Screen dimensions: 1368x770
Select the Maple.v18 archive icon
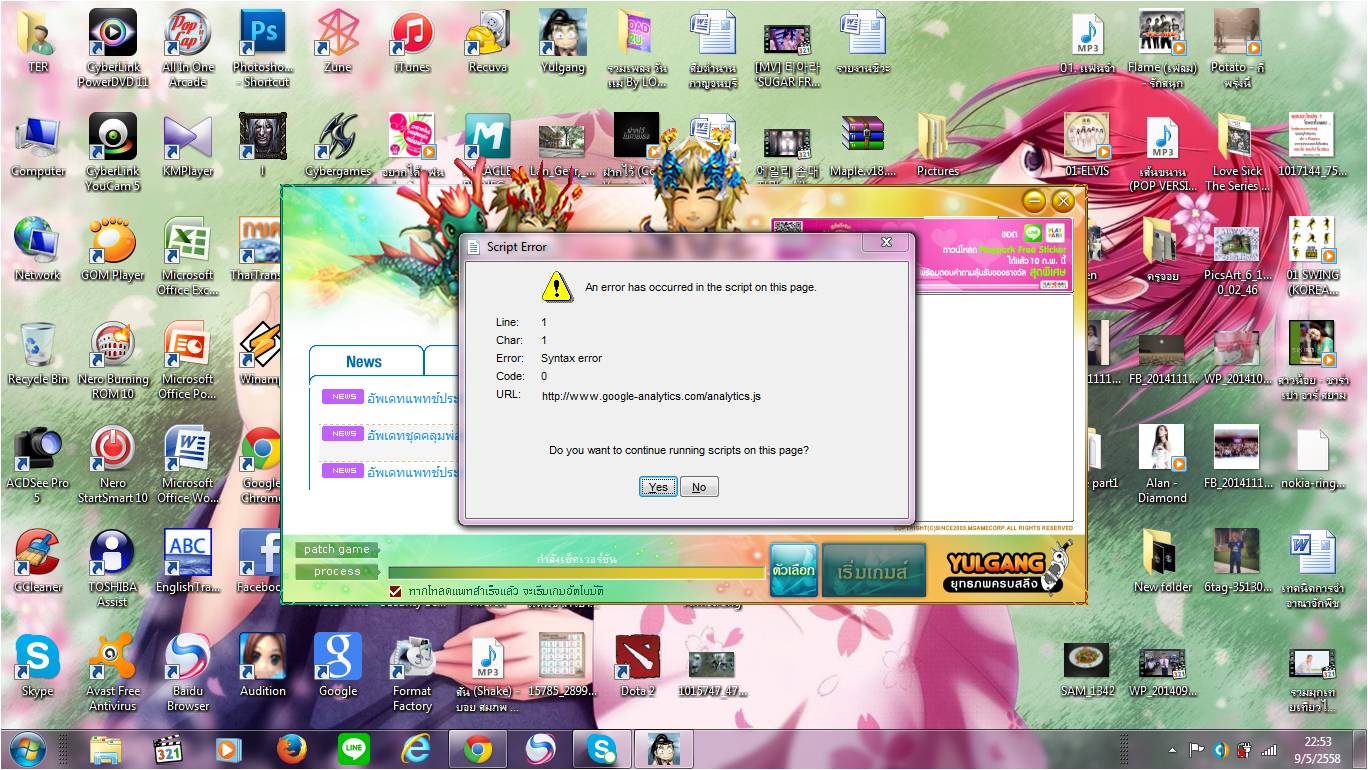[863, 146]
